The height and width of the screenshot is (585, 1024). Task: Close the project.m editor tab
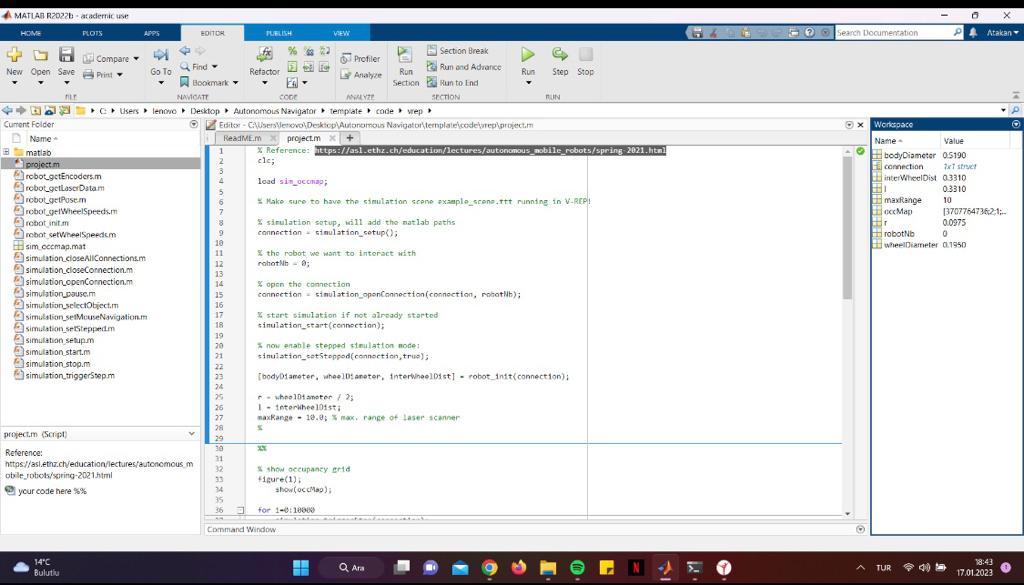332,138
